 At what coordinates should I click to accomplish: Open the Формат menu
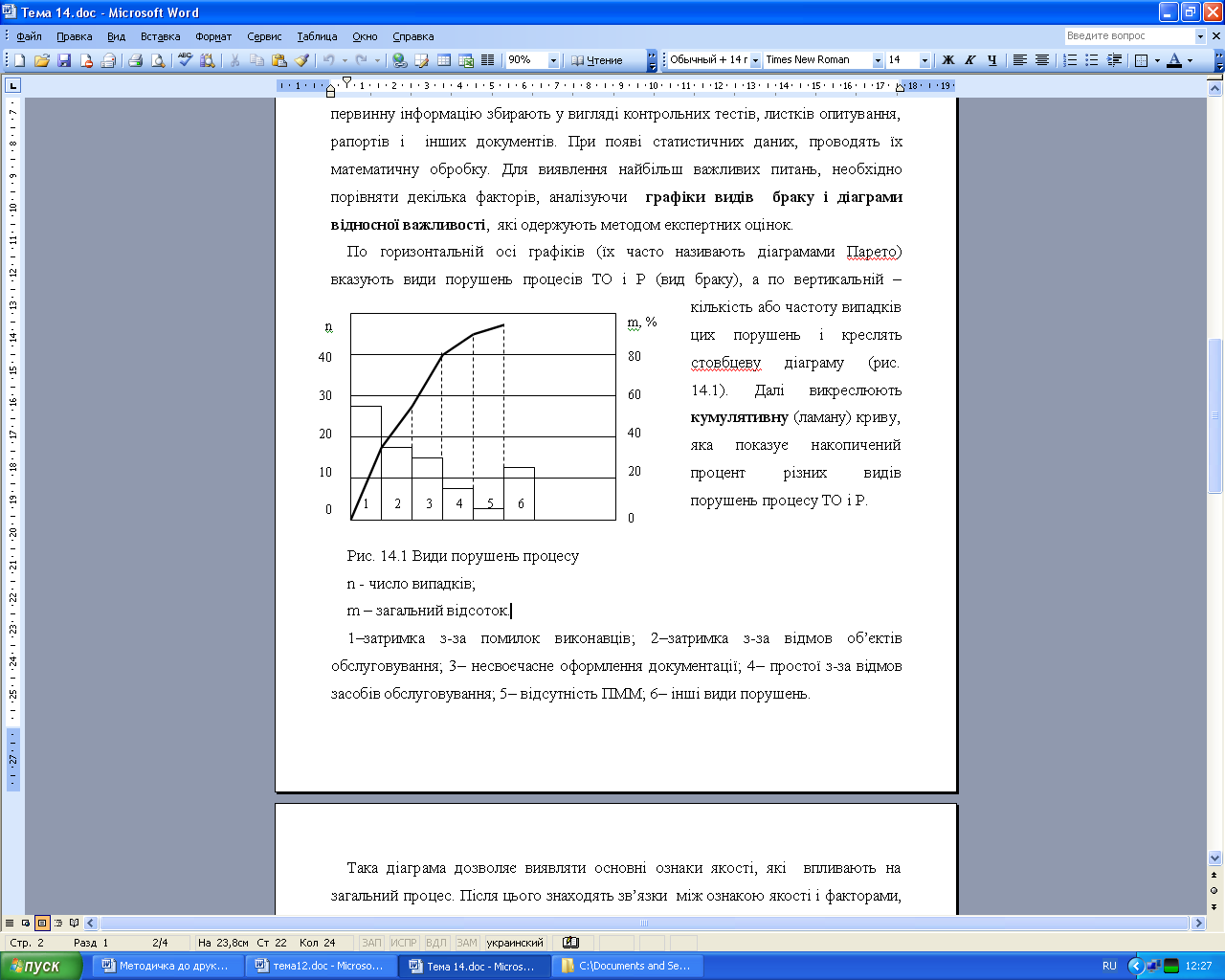(213, 36)
